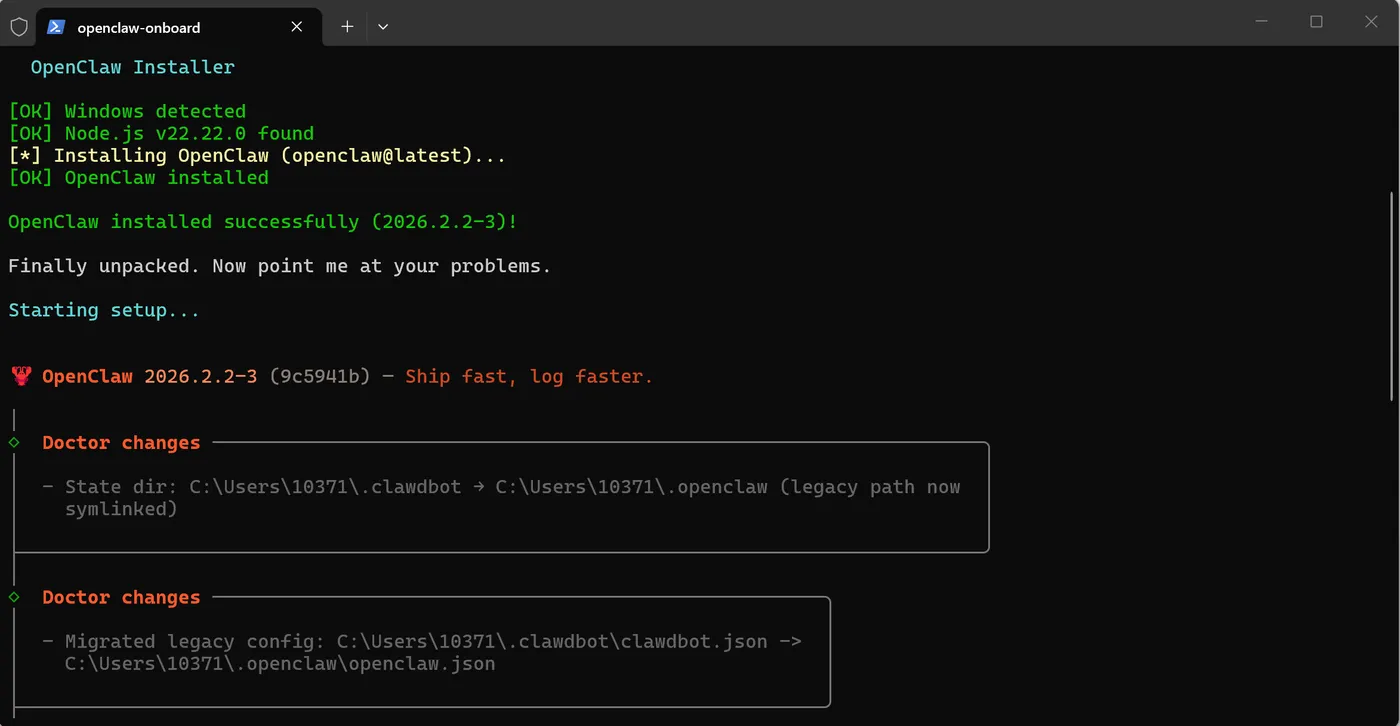1400x726 pixels.
Task: Click the Starting setup... line
Action: point(104,310)
